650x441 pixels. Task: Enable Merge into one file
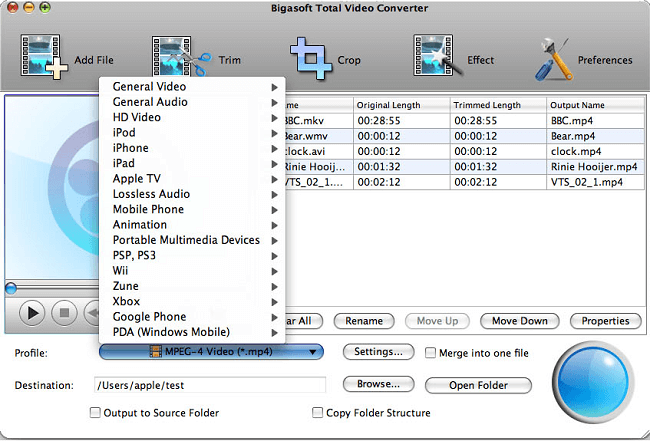tap(430, 353)
